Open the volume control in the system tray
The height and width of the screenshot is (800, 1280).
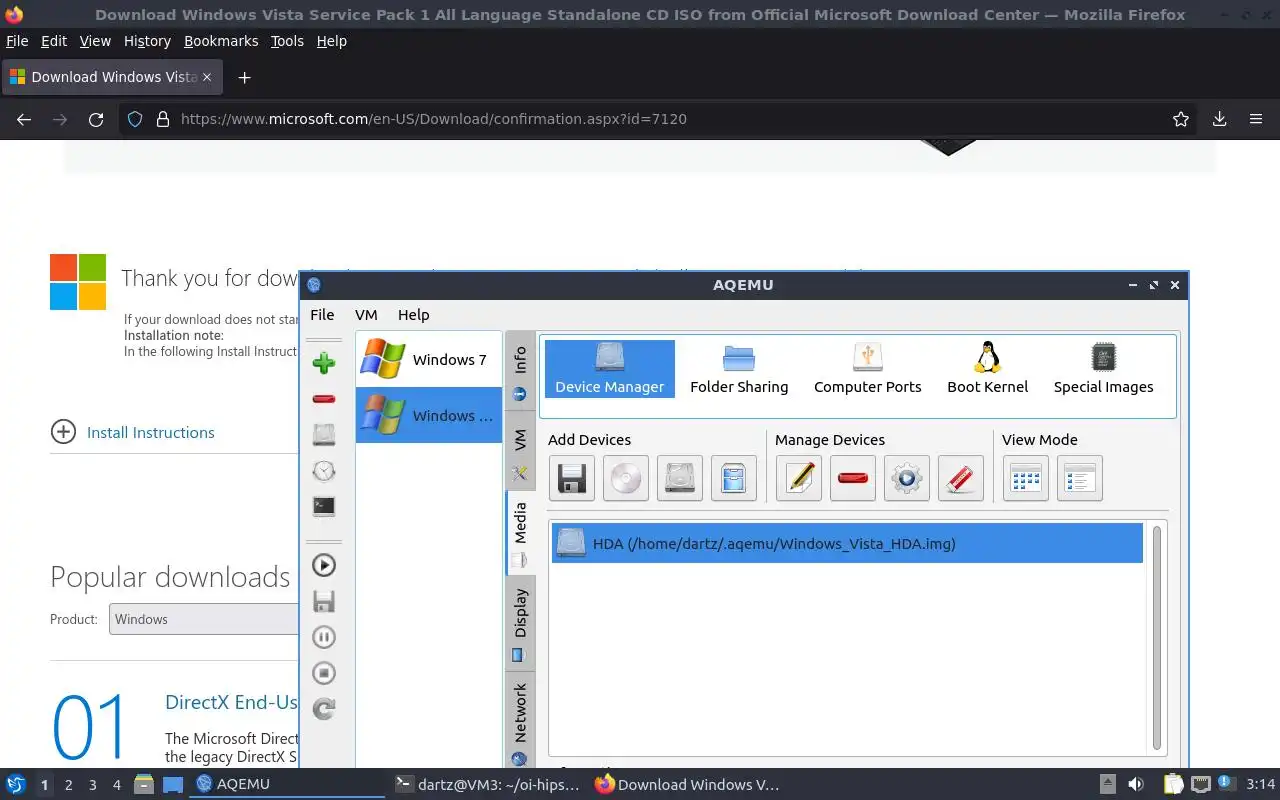1136,784
